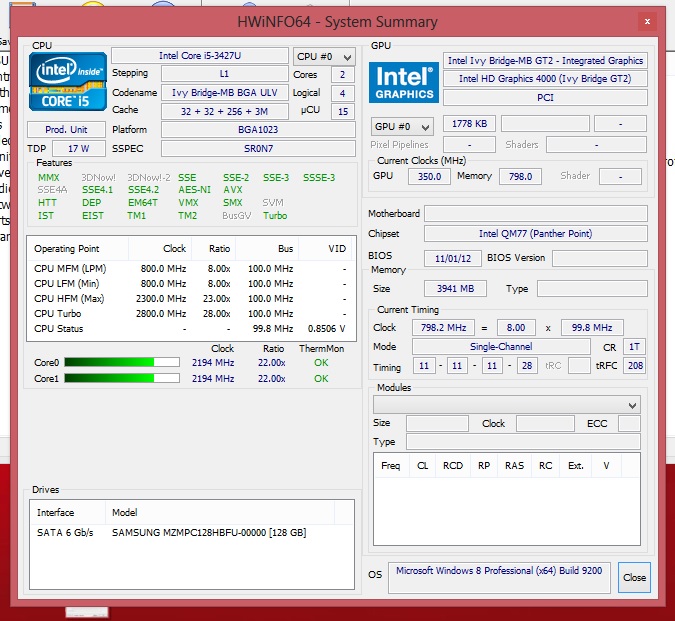This screenshot has height=621, width=675.
Task: Click the µCU value 15 field
Action: (x=343, y=111)
